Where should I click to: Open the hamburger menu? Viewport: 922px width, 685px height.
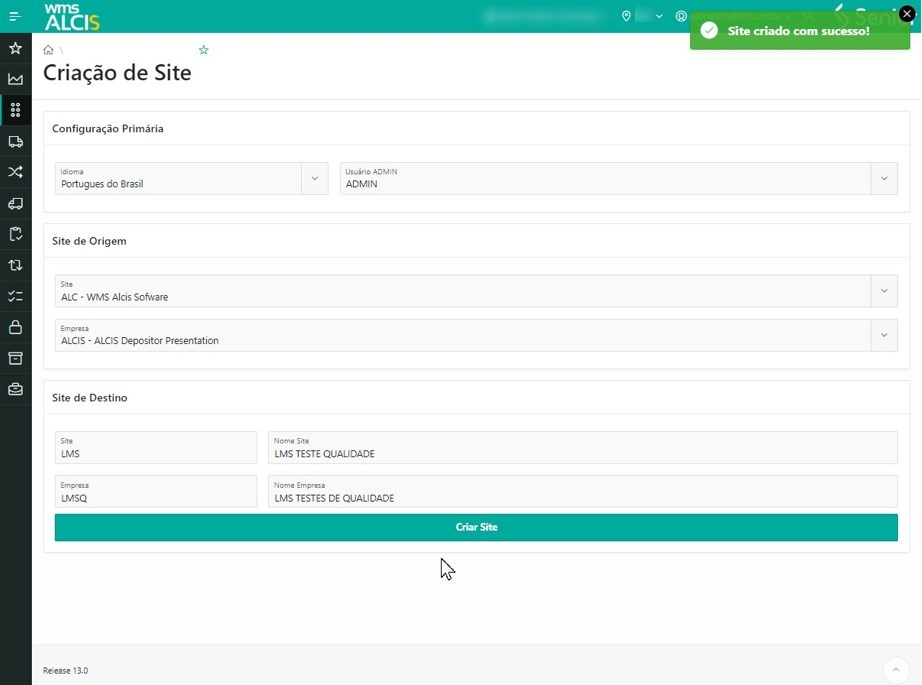(x=15, y=16)
